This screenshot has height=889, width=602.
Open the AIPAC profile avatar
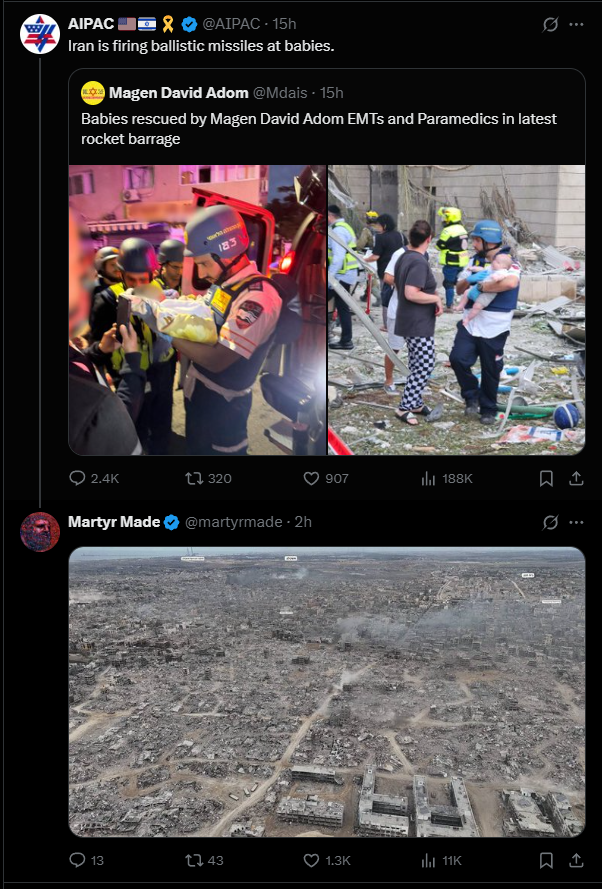pyautogui.click(x=40, y=34)
